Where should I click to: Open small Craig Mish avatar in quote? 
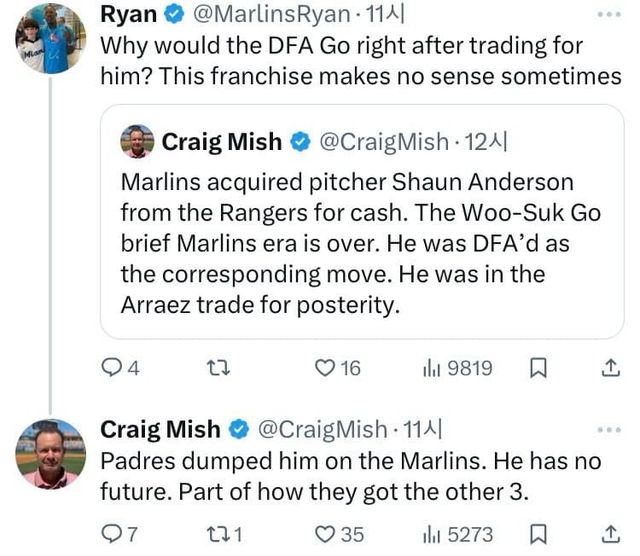[136, 142]
